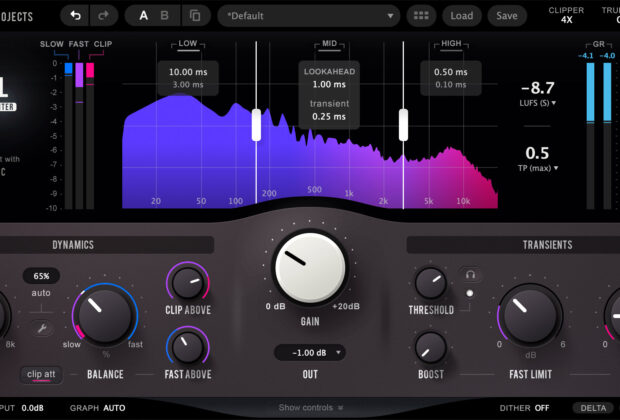This screenshot has width=620, height=420.
Task: Click the FAST ABOVE knob
Action: (188, 347)
